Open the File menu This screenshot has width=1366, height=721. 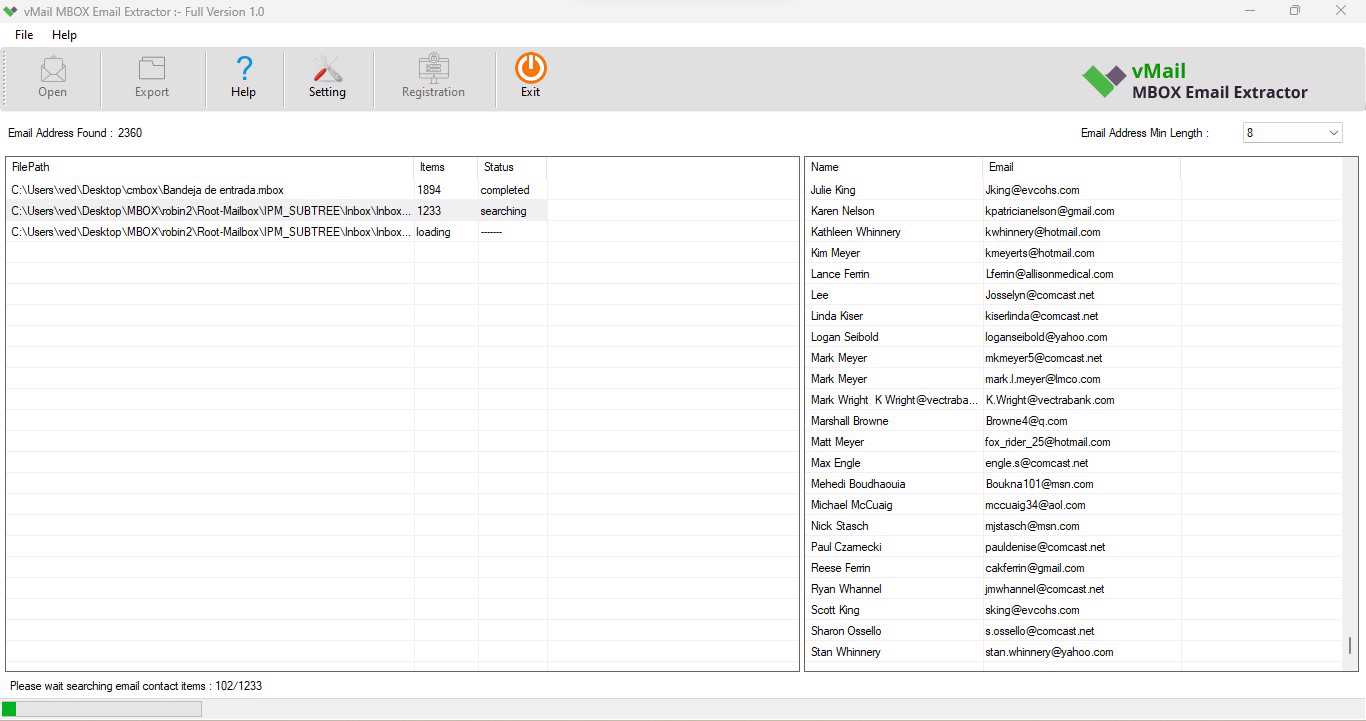[24, 35]
